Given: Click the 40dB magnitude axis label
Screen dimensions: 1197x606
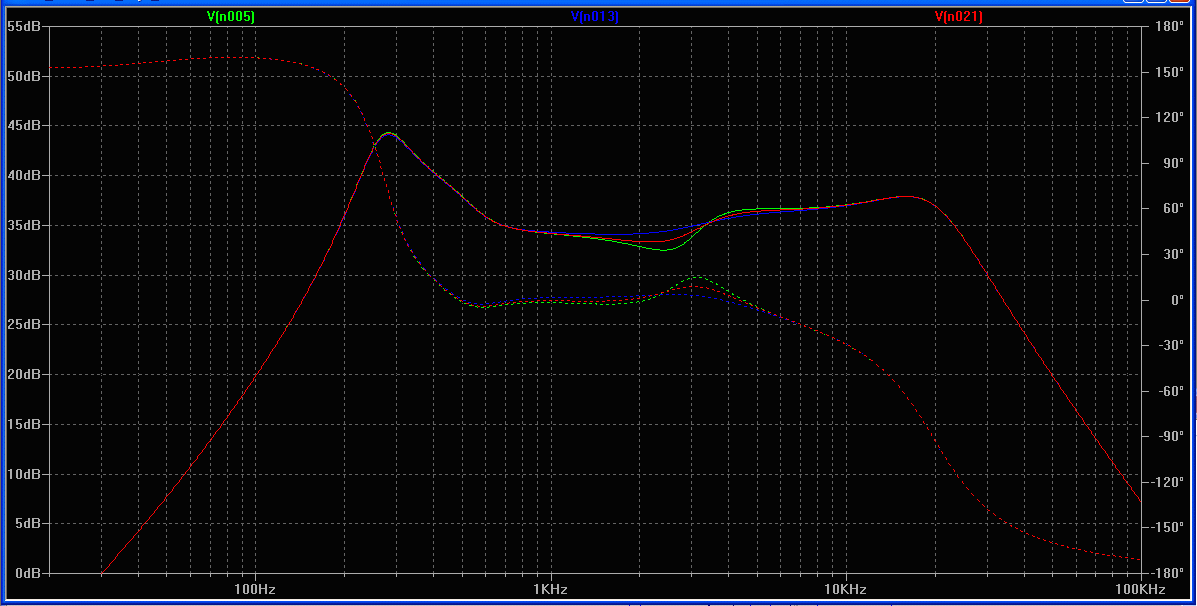Looking at the screenshot, I should click(x=24, y=176).
